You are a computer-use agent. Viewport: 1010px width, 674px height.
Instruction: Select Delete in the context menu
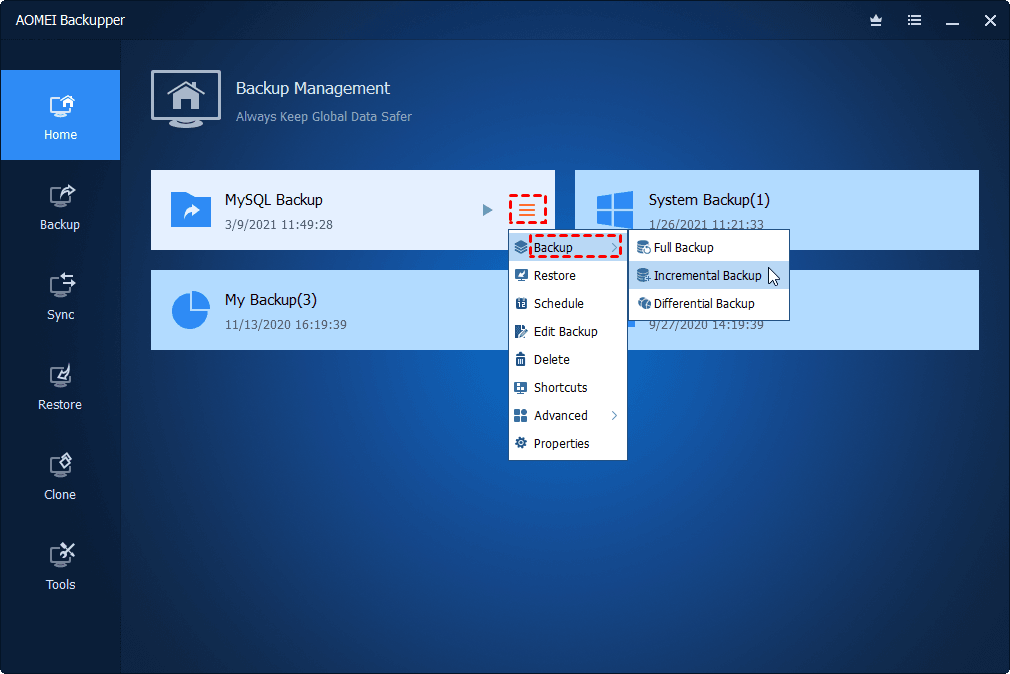(x=567, y=360)
